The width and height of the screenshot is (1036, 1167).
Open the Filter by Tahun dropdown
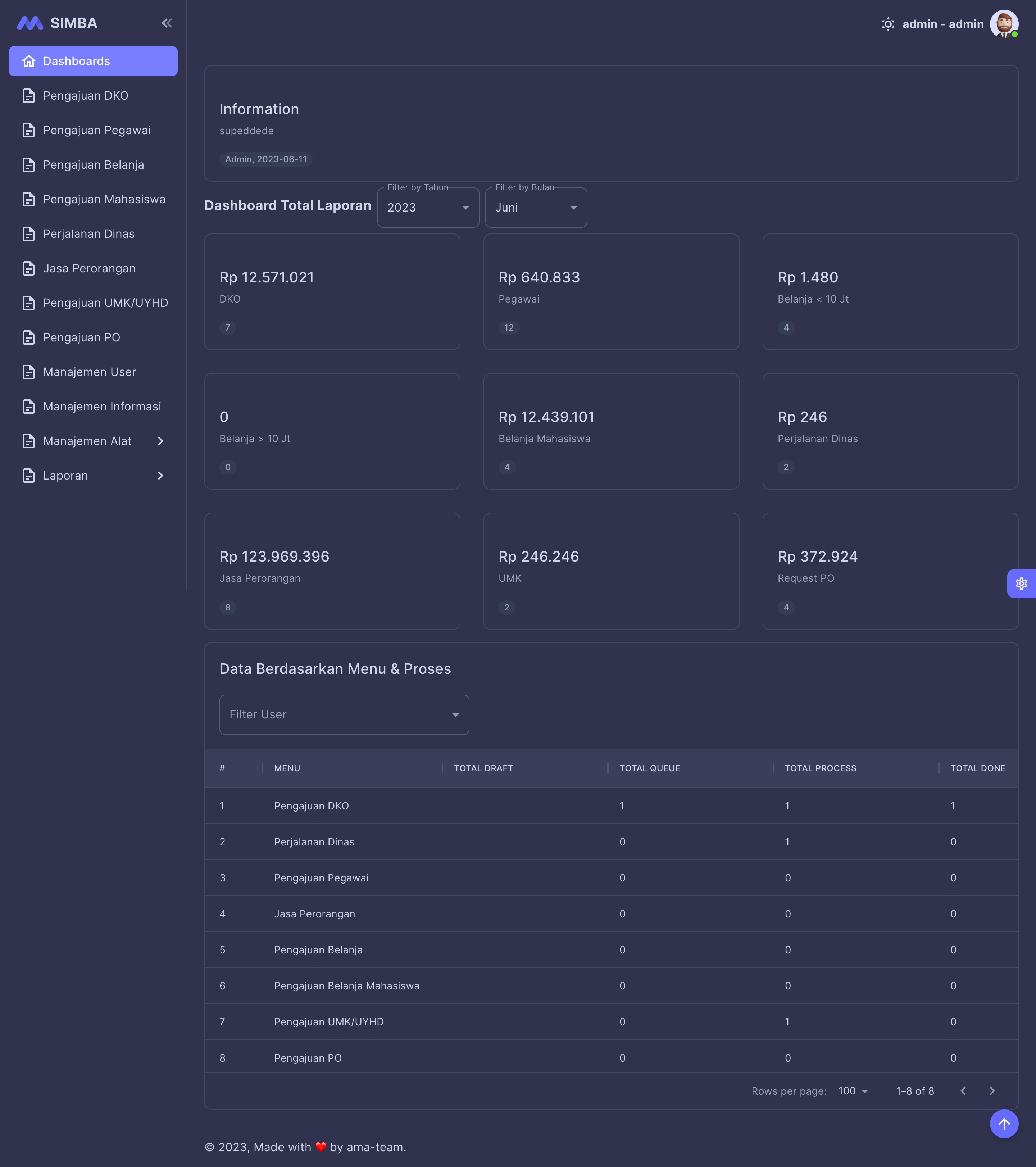tap(427, 208)
